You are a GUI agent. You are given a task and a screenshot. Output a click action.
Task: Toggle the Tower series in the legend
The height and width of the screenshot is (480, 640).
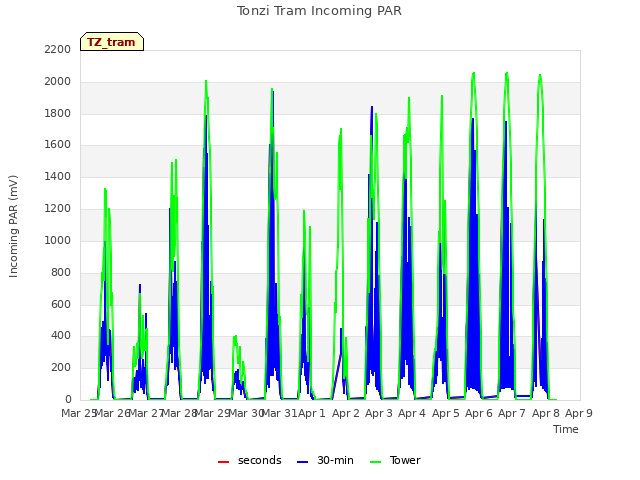(x=395, y=460)
